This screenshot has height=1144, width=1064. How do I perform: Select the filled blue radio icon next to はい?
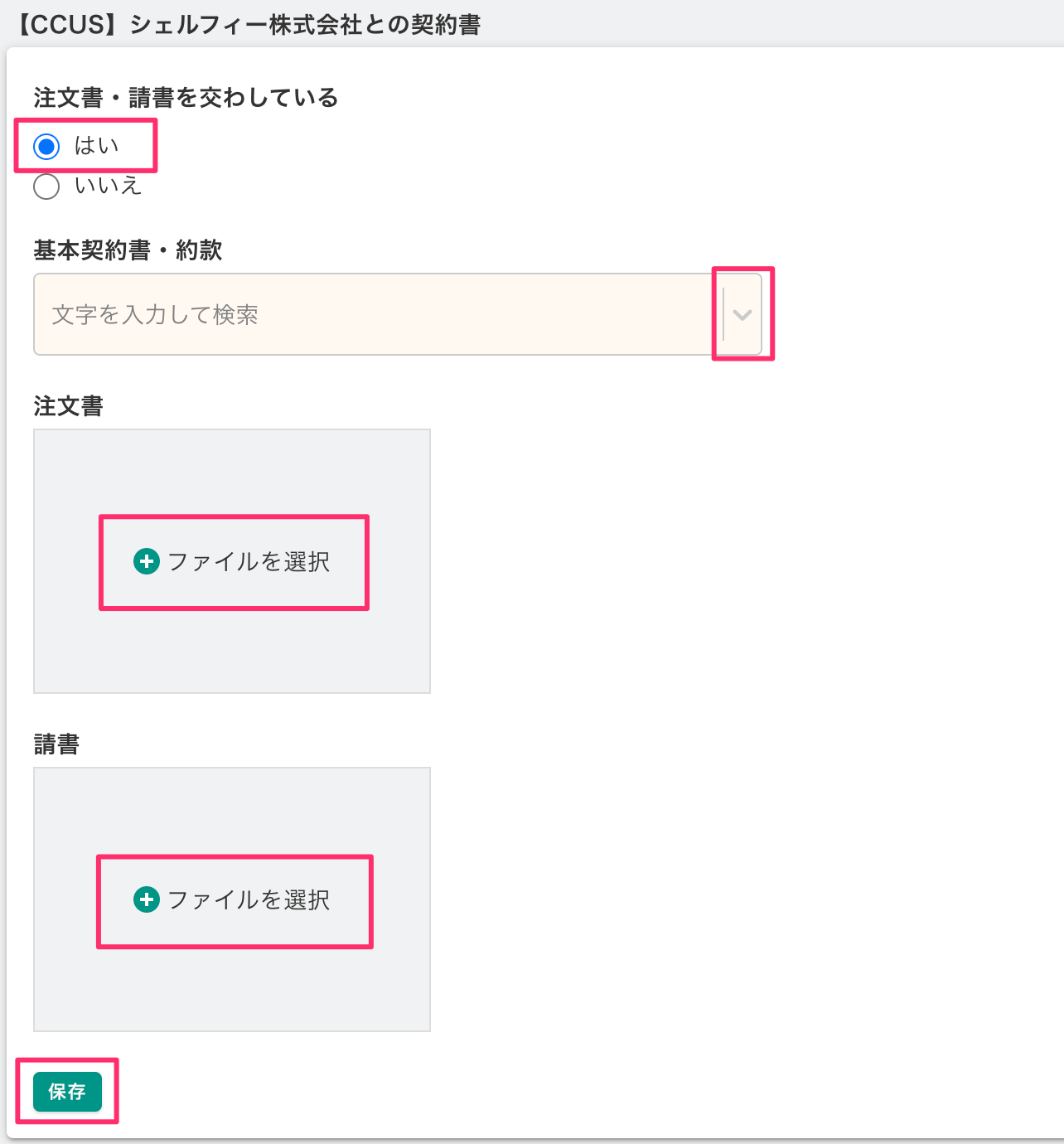point(46,146)
